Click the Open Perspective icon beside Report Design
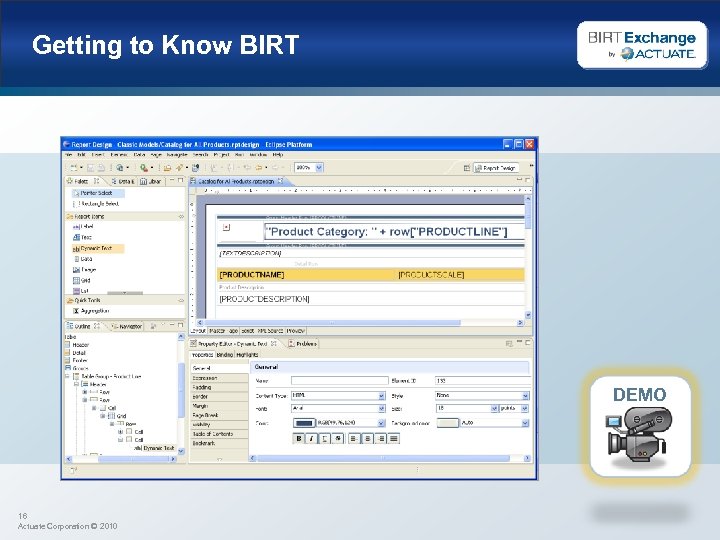This screenshot has width=720, height=540. click(x=467, y=168)
